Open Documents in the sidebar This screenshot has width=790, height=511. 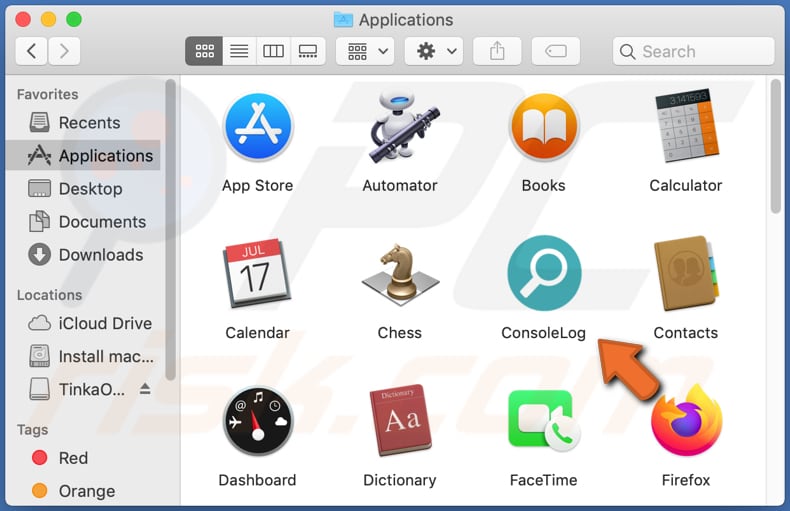[x=83, y=222]
